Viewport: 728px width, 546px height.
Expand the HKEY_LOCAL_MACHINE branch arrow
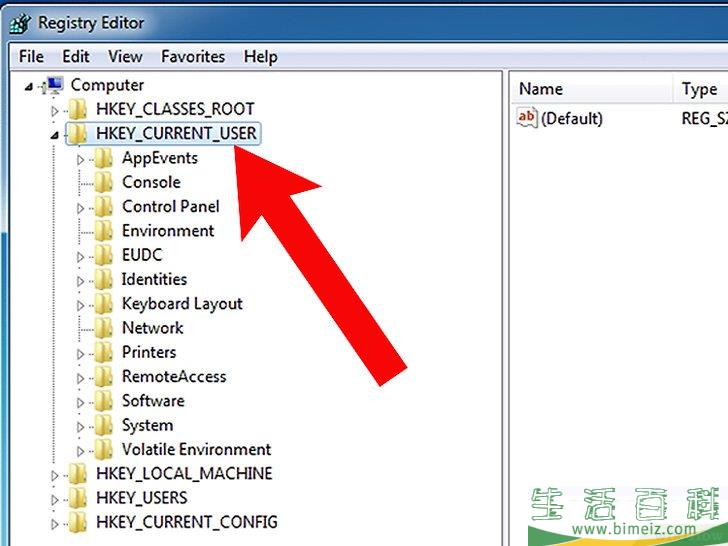(x=55, y=474)
